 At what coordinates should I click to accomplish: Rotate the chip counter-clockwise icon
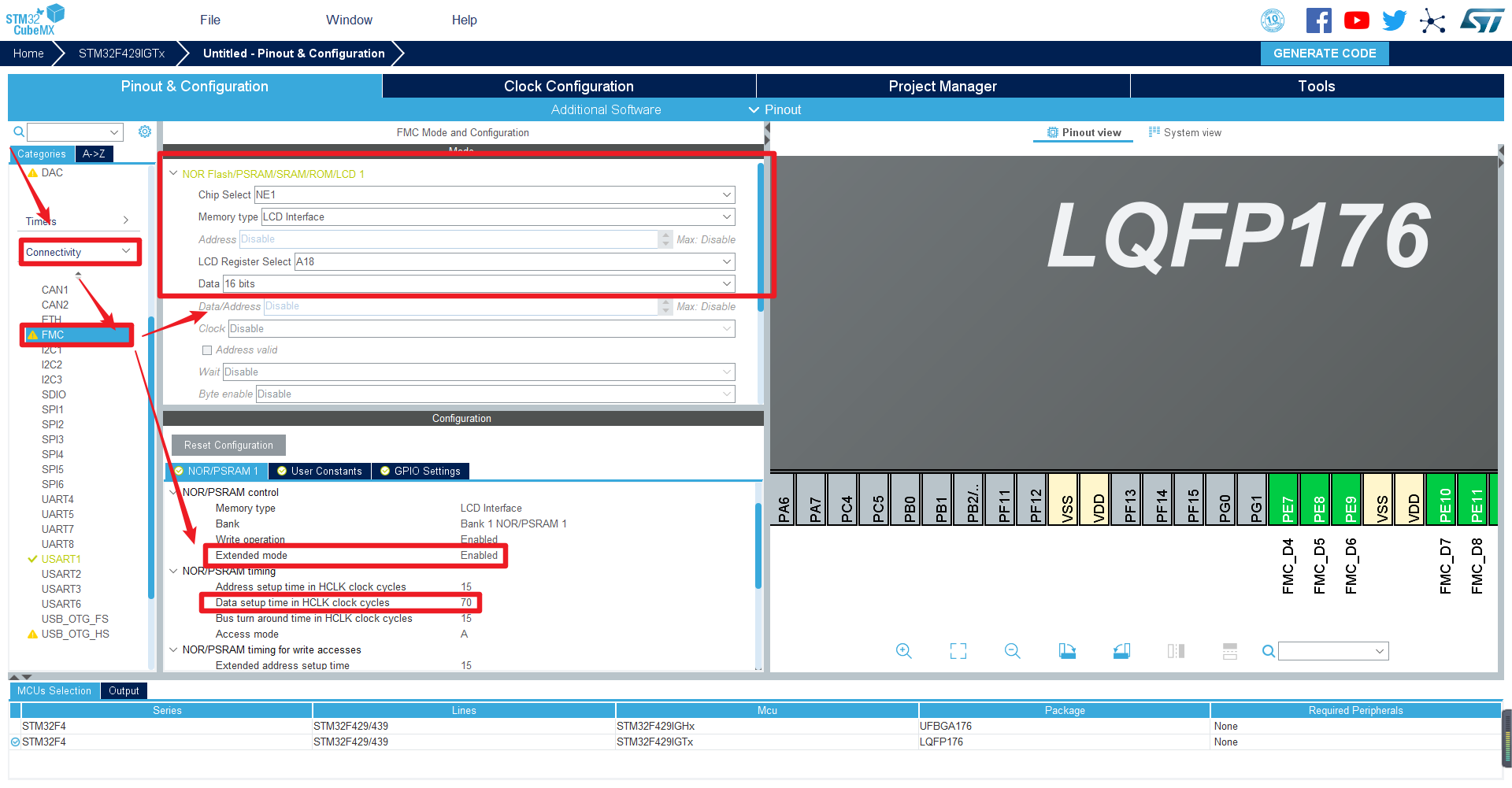point(1121,651)
